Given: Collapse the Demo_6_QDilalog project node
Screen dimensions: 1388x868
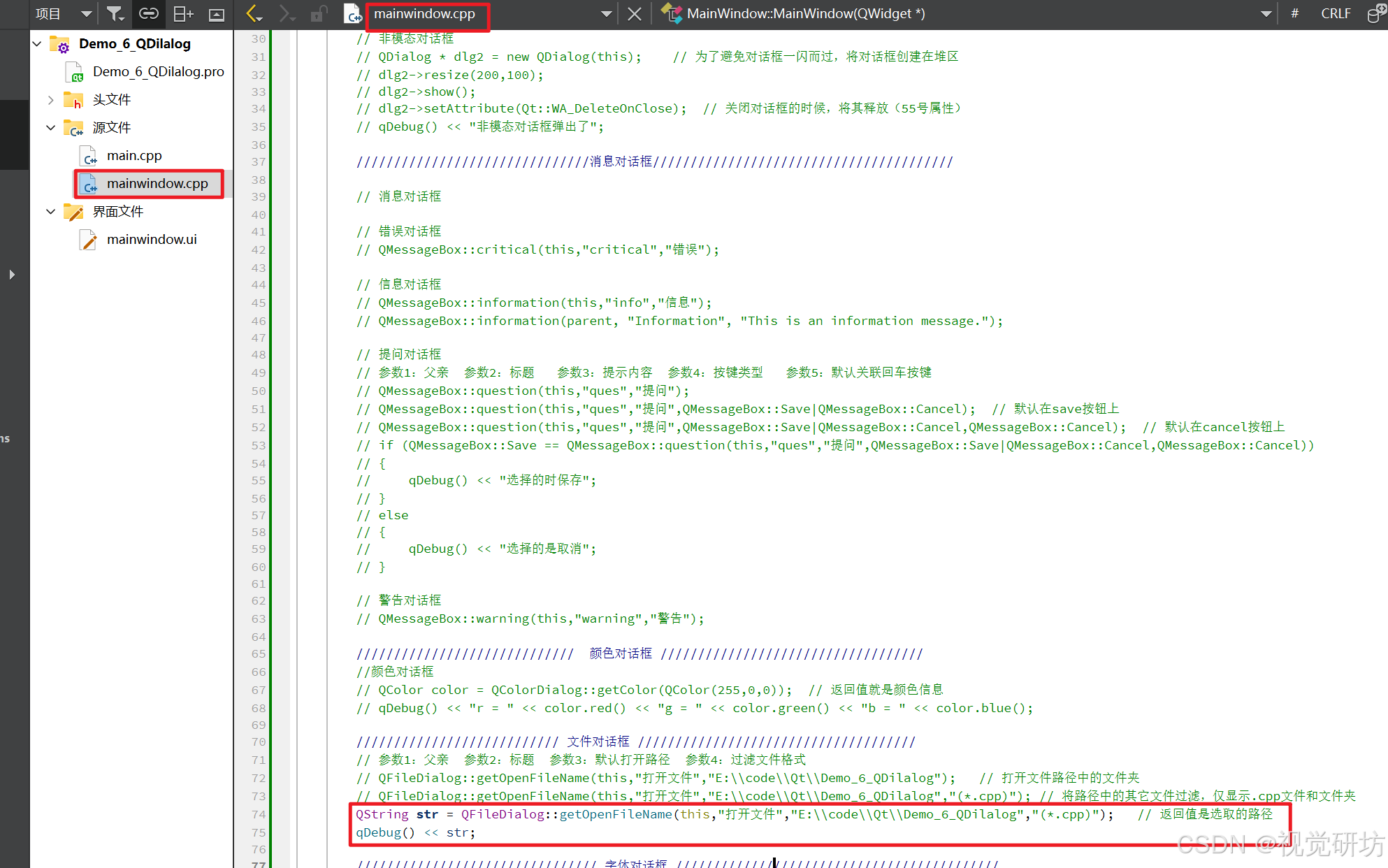Looking at the screenshot, I should pyautogui.click(x=37, y=43).
